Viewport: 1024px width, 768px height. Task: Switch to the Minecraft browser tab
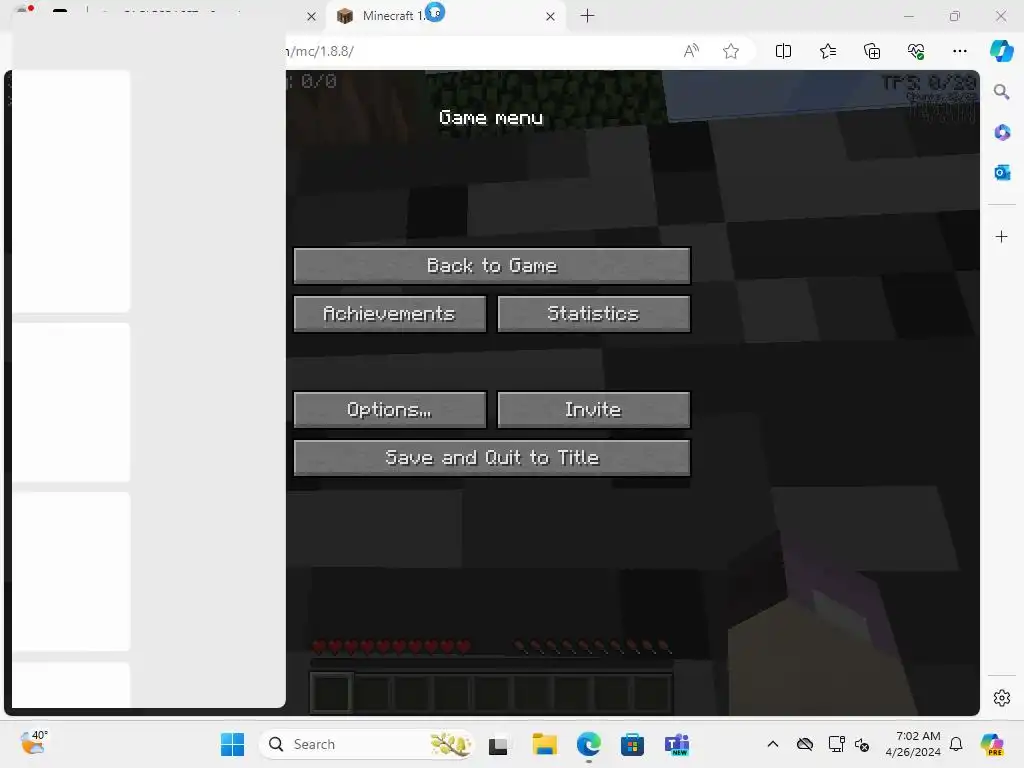point(444,16)
